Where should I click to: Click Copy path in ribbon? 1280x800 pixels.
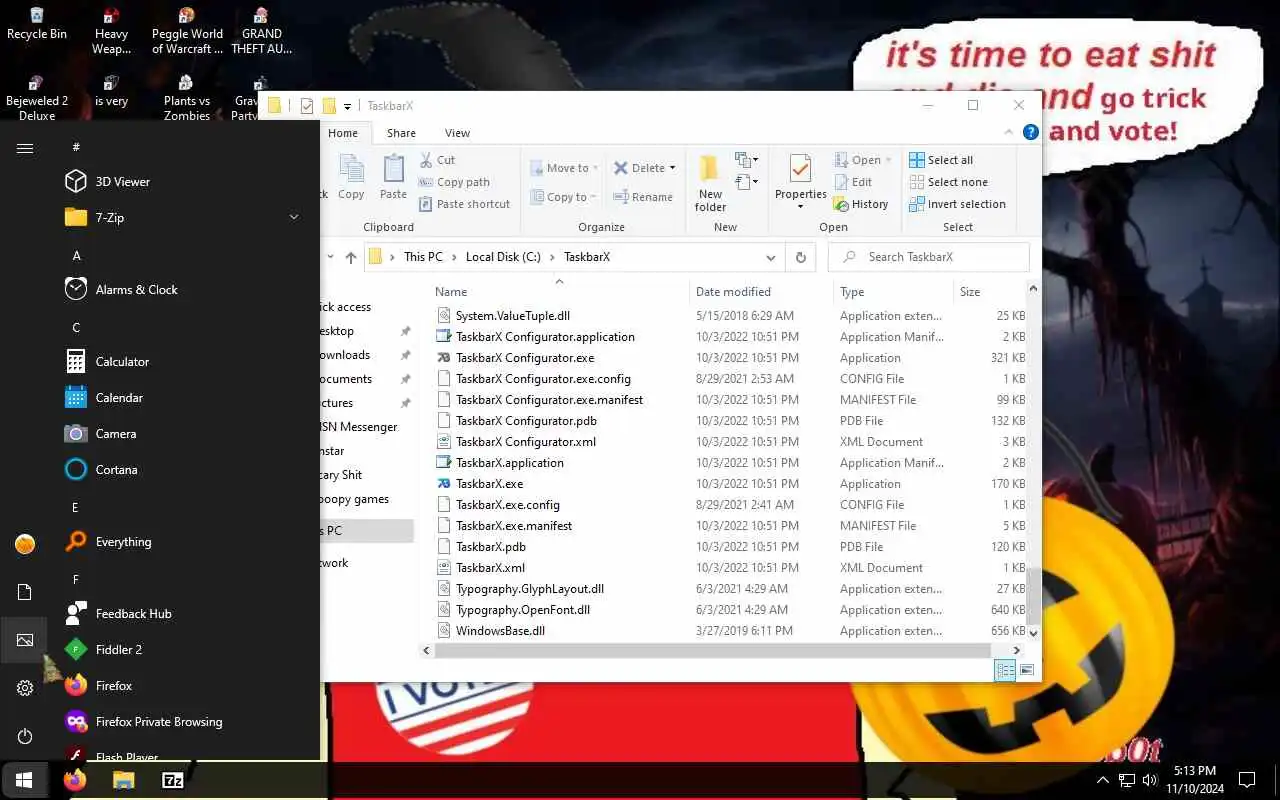click(453, 182)
